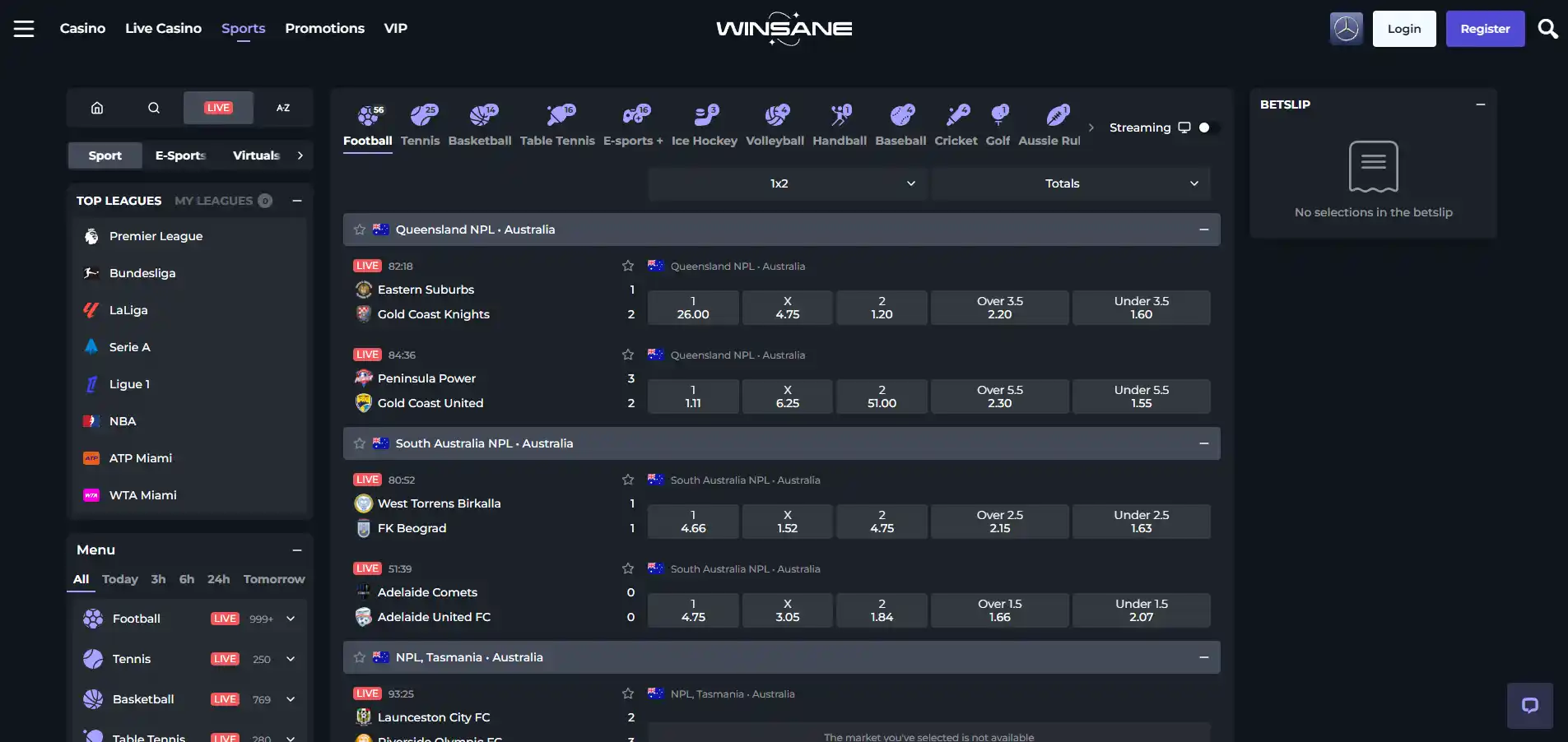Toggle the AZ sorting view
Image resolution: width=1568 pixels, height=742 pixels.
pos(283,108)
